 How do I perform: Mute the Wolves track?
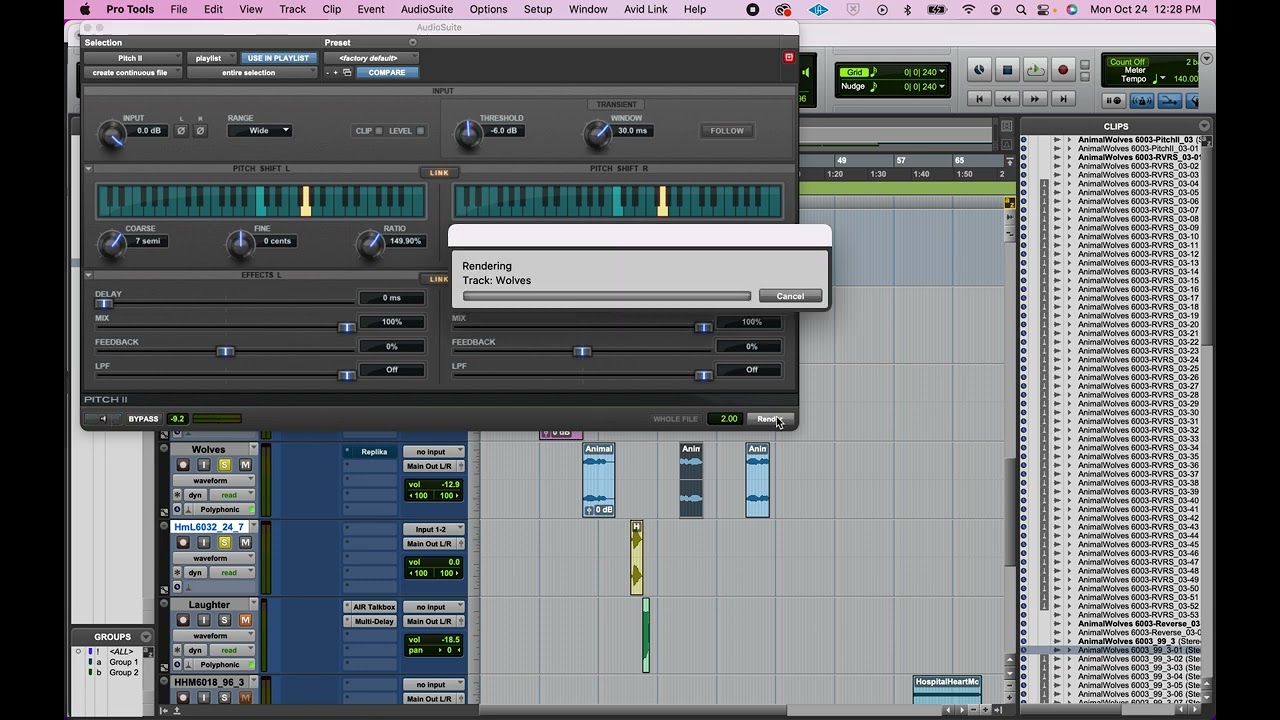245,465
